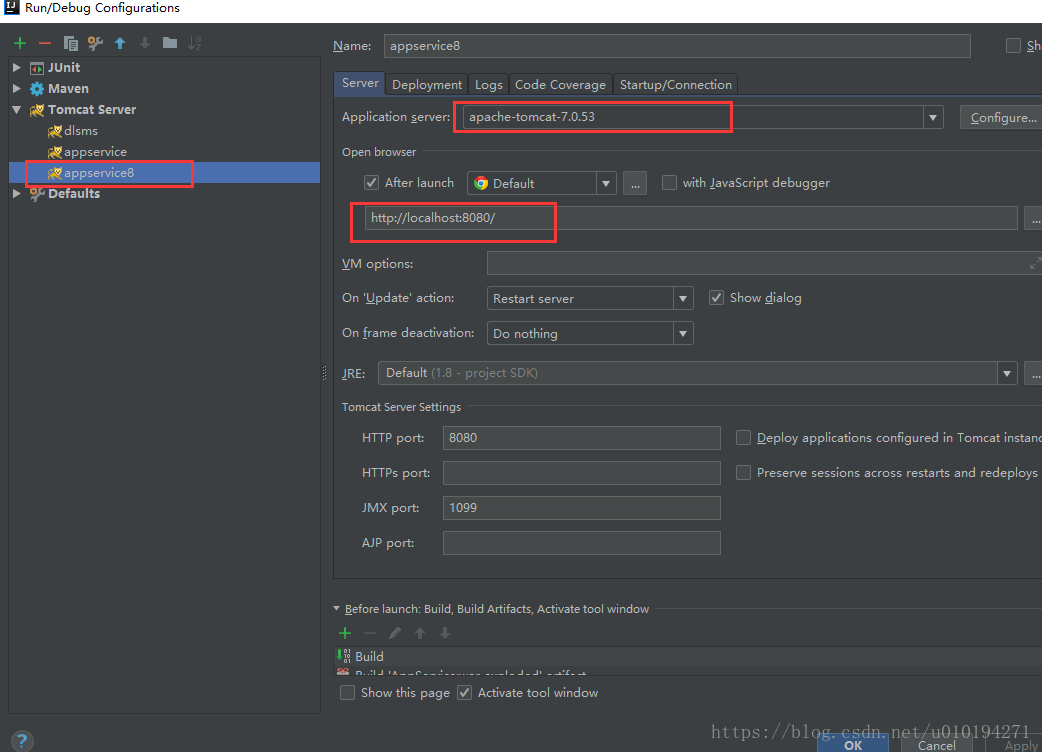1042x752 pixels.
Task: Click browse button next to JRE field
Action: click(x=1033, y=373)
